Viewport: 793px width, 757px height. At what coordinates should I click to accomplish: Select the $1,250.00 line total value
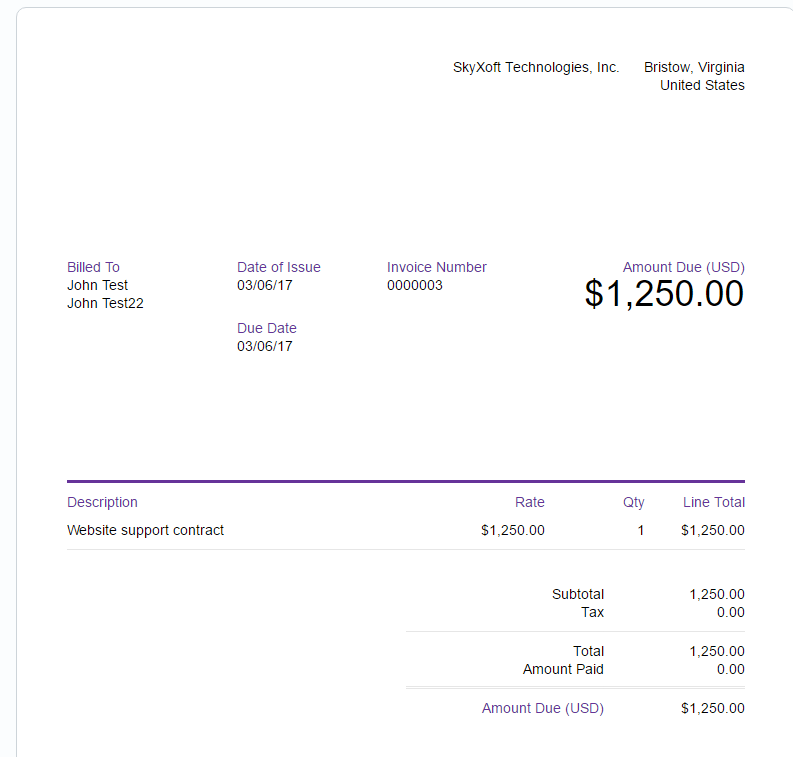[713, 530]
